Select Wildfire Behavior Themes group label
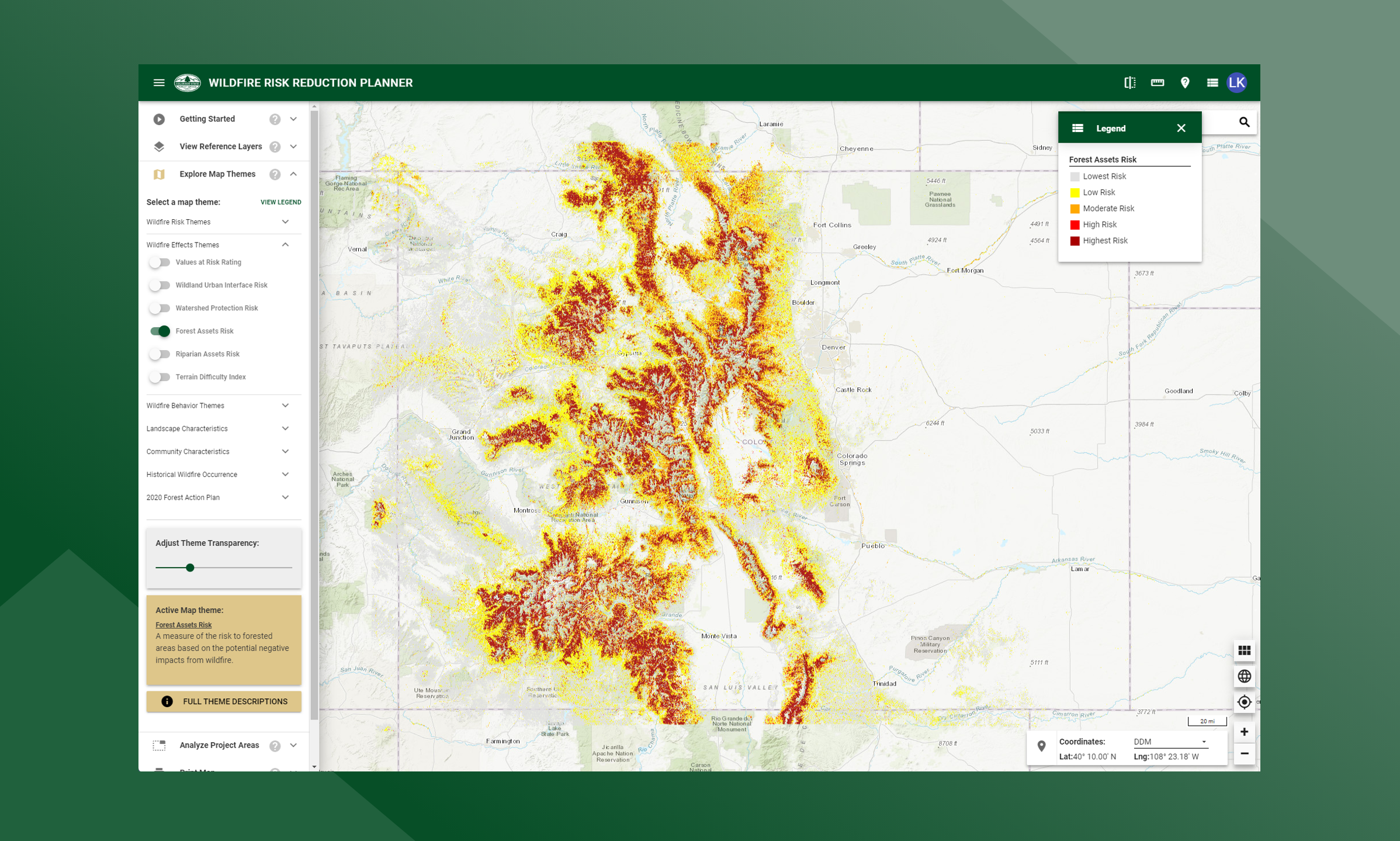1400x841 pixels. pyautogui.click(x=185, y=406)
